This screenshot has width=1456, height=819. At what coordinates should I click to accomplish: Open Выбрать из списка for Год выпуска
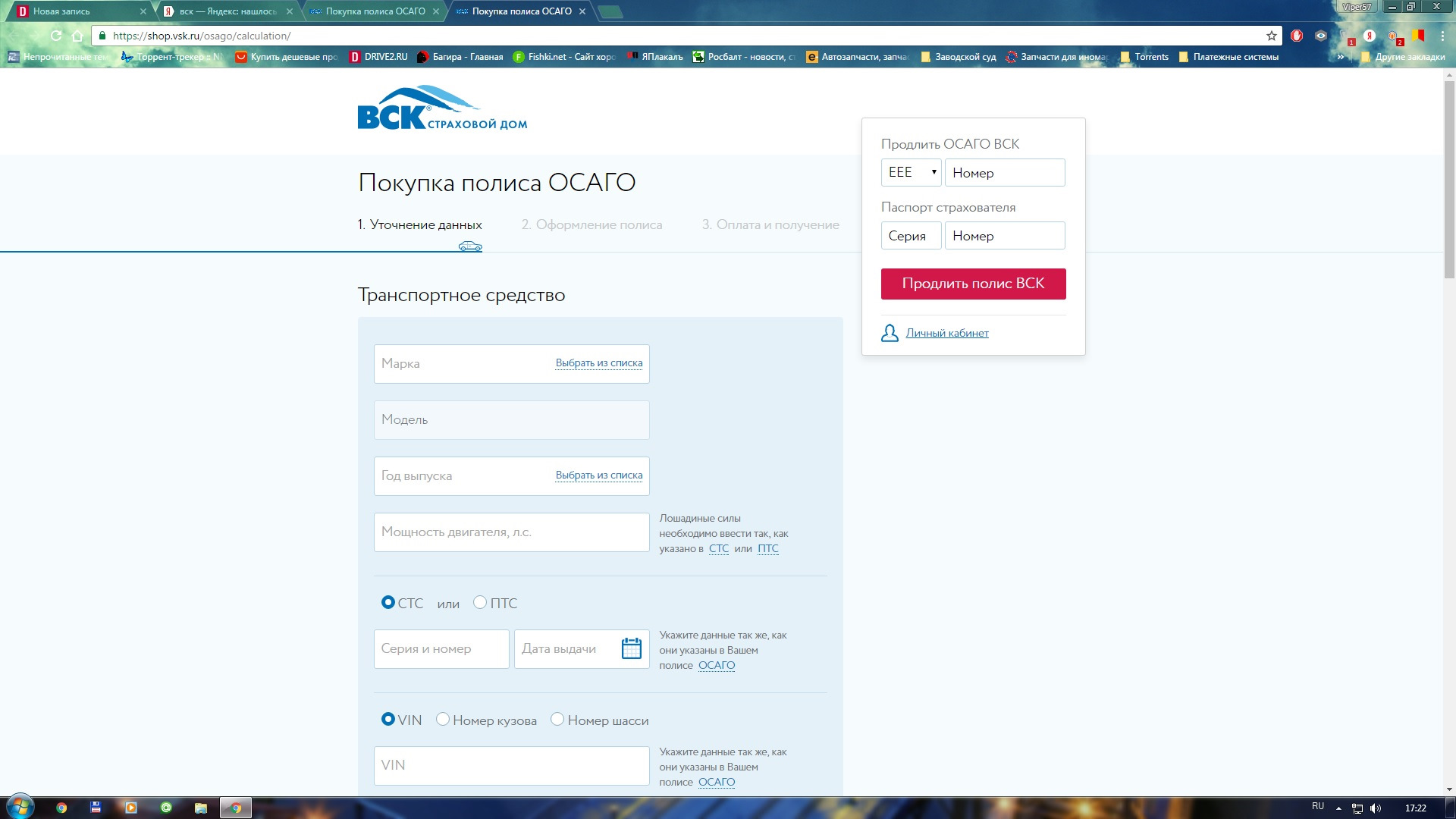click(x=598, y=475)
